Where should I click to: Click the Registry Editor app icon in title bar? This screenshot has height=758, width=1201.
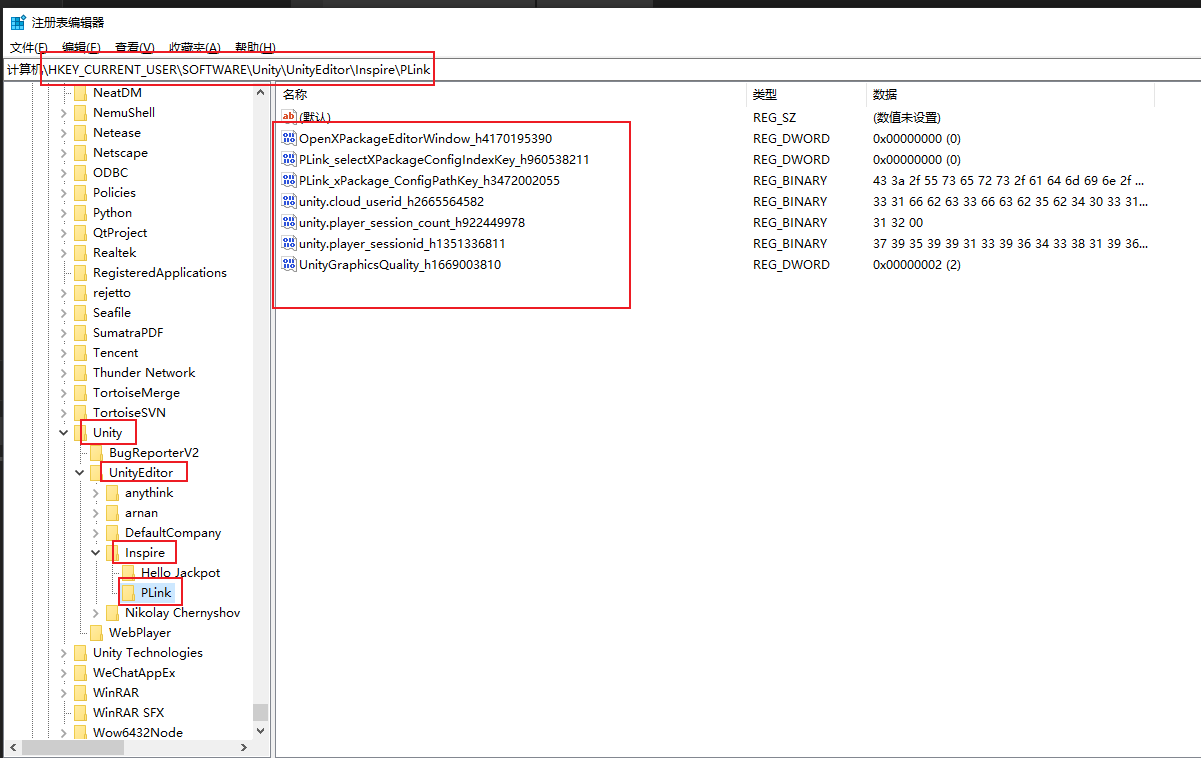tap(17, 22)
